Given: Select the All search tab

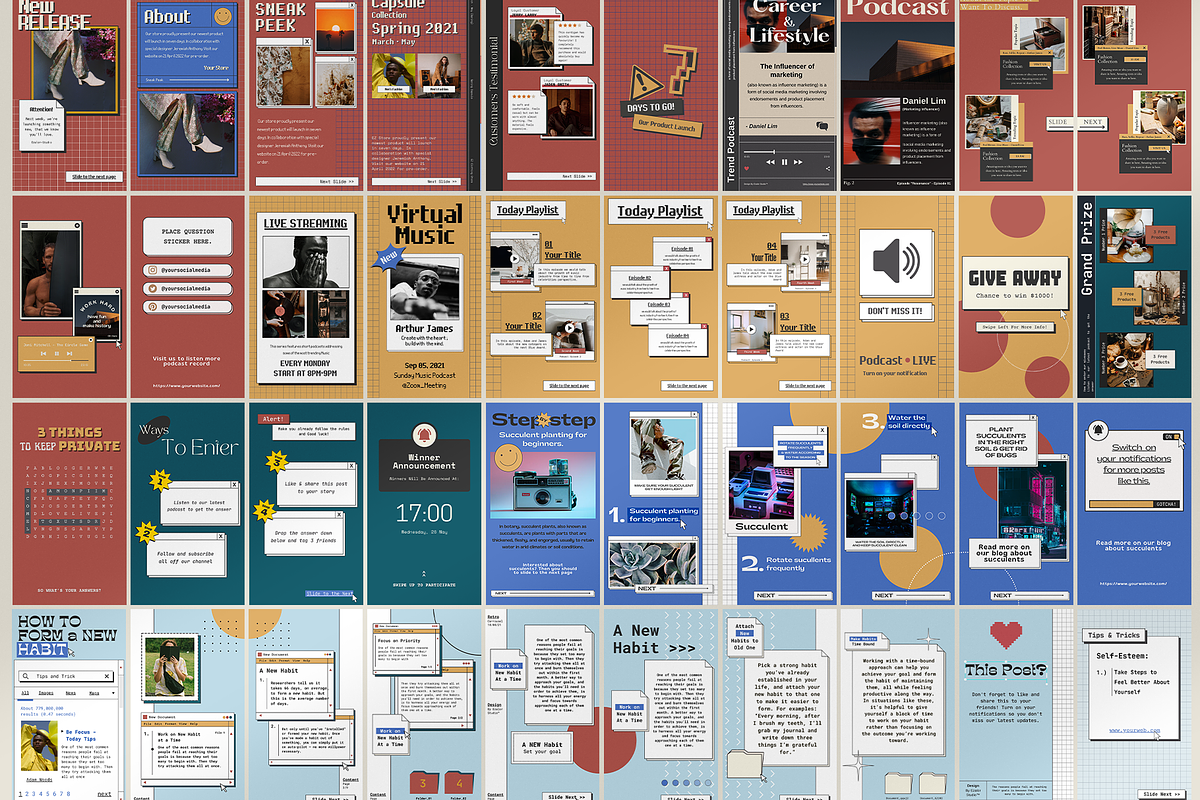Looking at the screenshot, I should 23,692.
